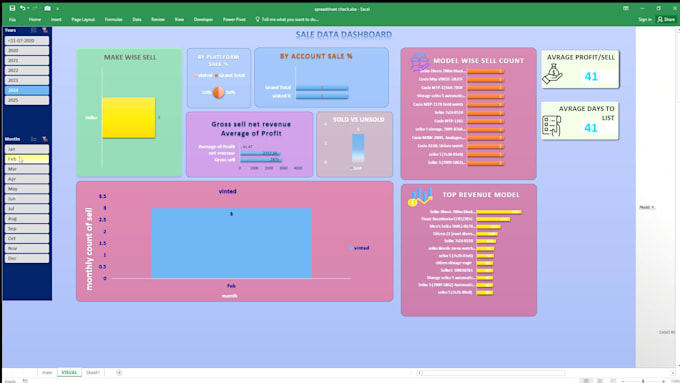Click the blue vinted Feb column
This screenshot has width=680, height=383.
tap(231, 243)
